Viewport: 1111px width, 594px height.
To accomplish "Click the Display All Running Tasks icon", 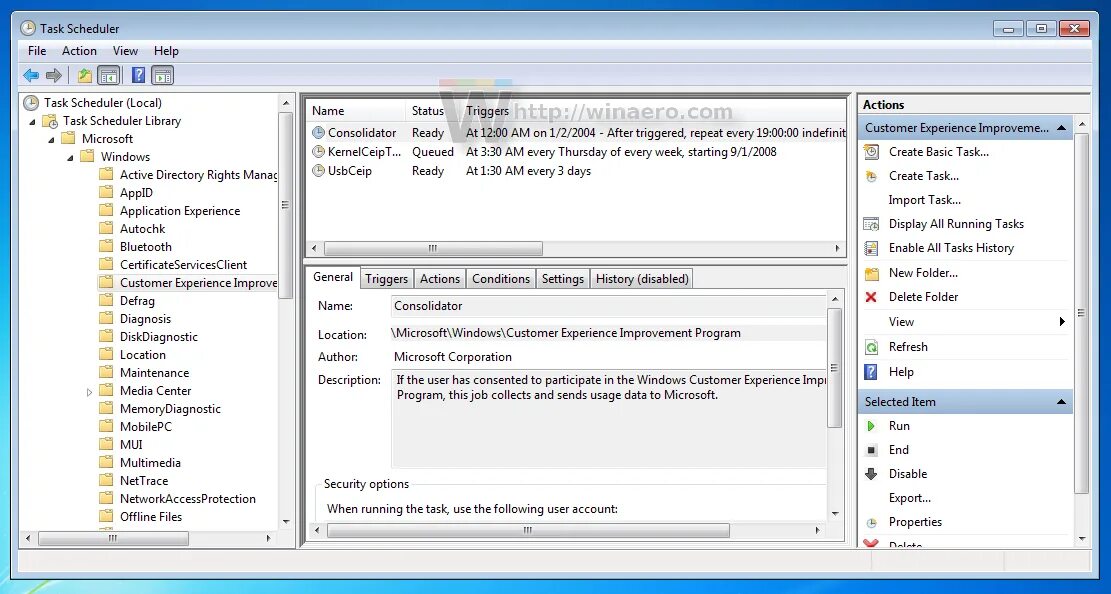I will tap(872, 224).
